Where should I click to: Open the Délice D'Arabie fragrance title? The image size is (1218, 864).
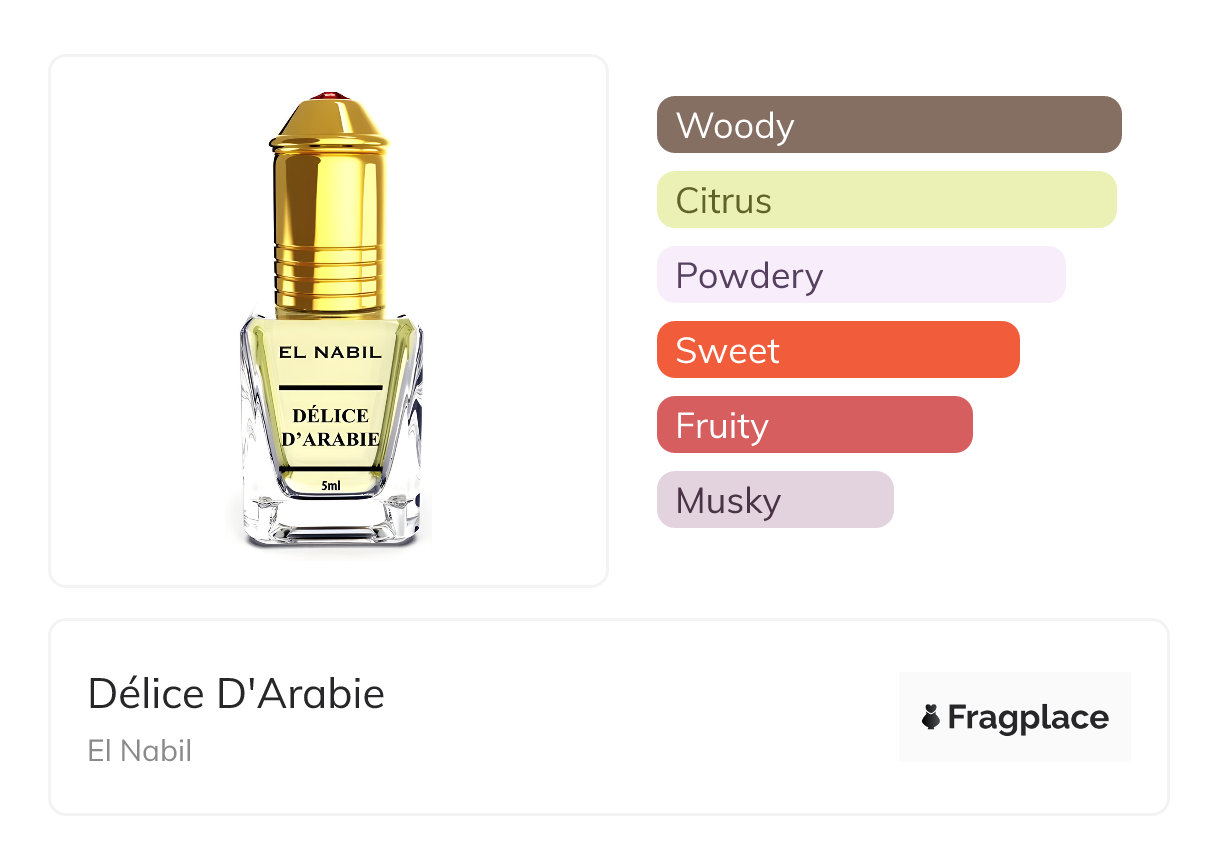coord(236,693)
